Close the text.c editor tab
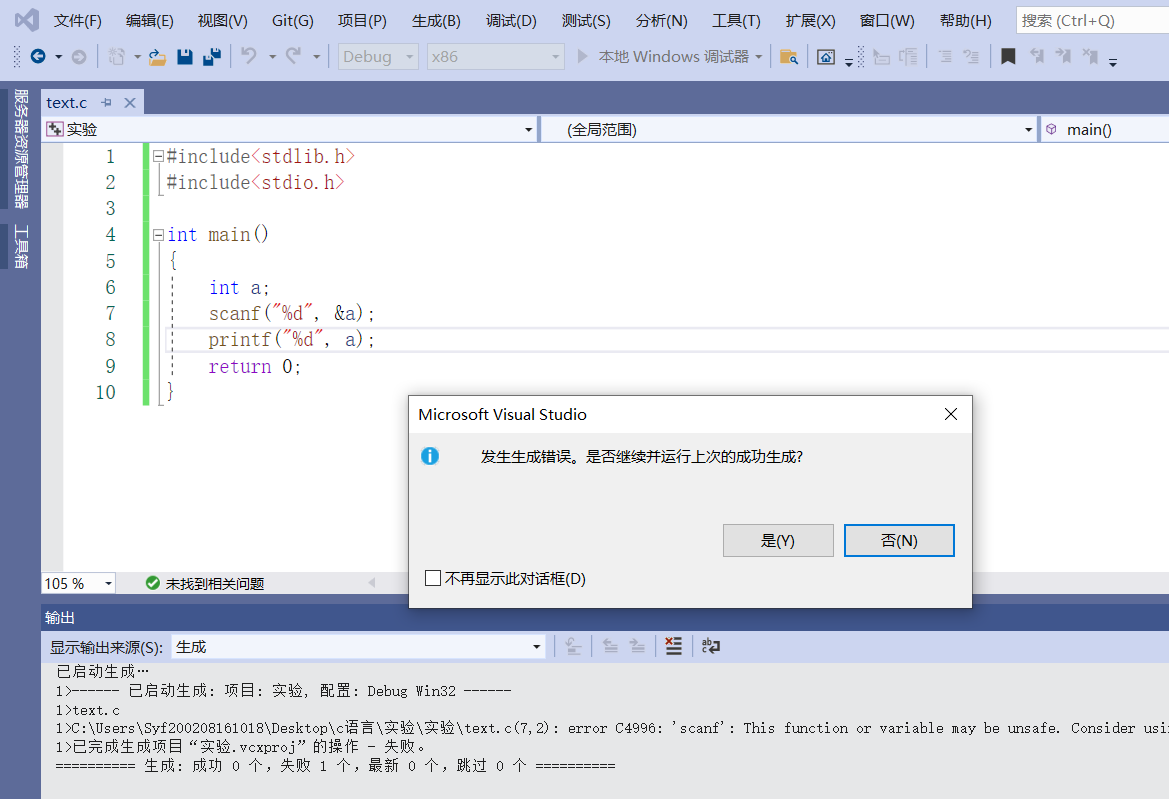This screenshot has height=799, width=1169. 130,103
